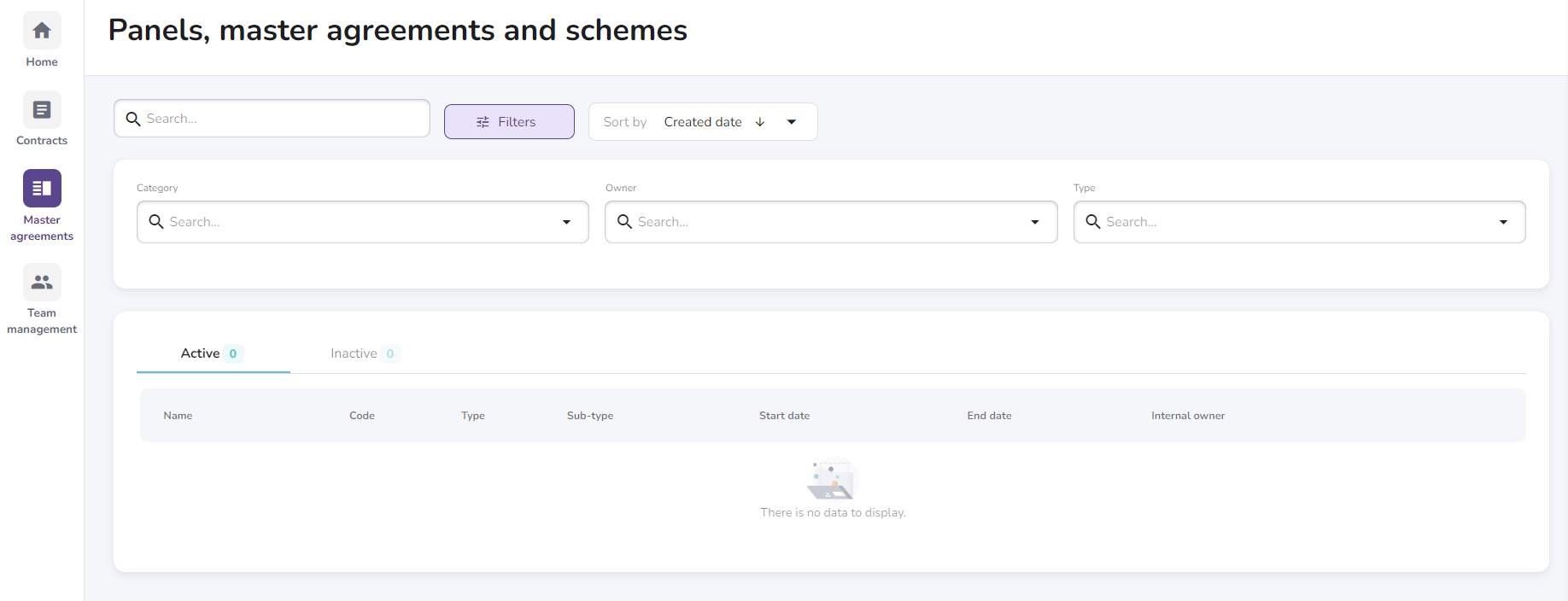This screenshot has width=1568, height=601.
Task: Click the Internal owner column header
Action: pyautogui.click(x=1187, y=416)
